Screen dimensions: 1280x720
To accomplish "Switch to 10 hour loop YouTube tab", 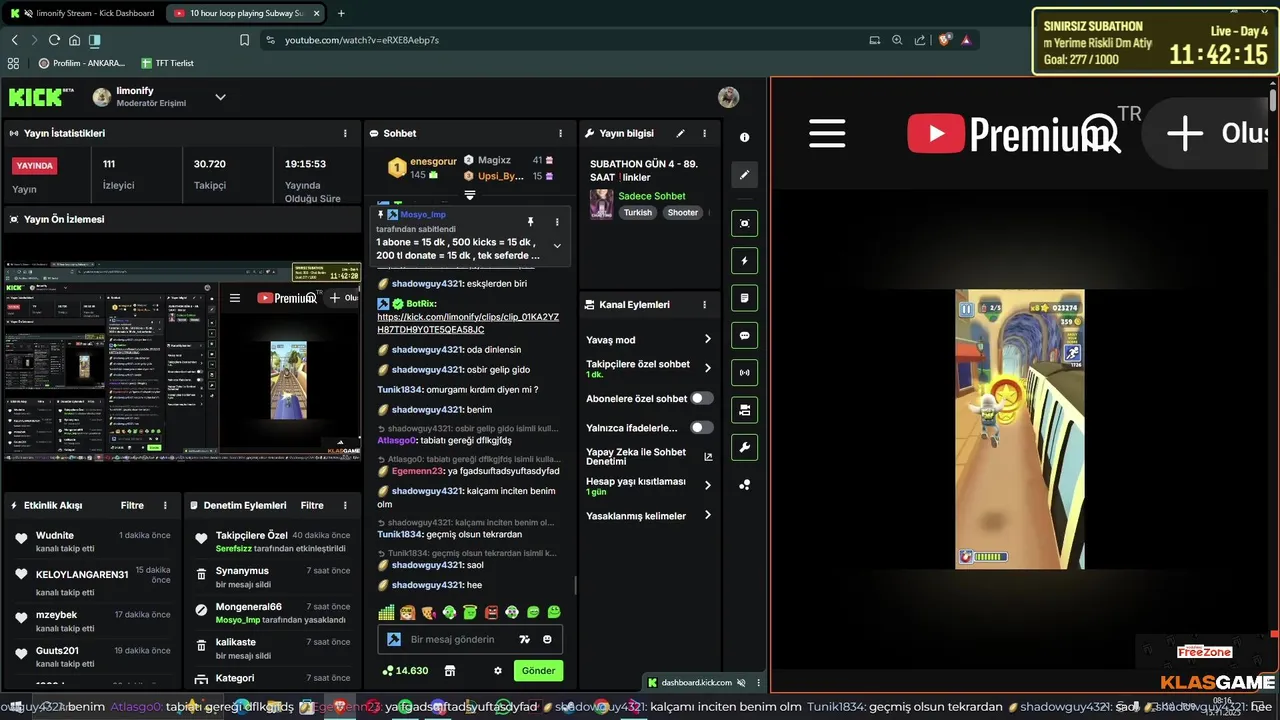I will [246, 13].
